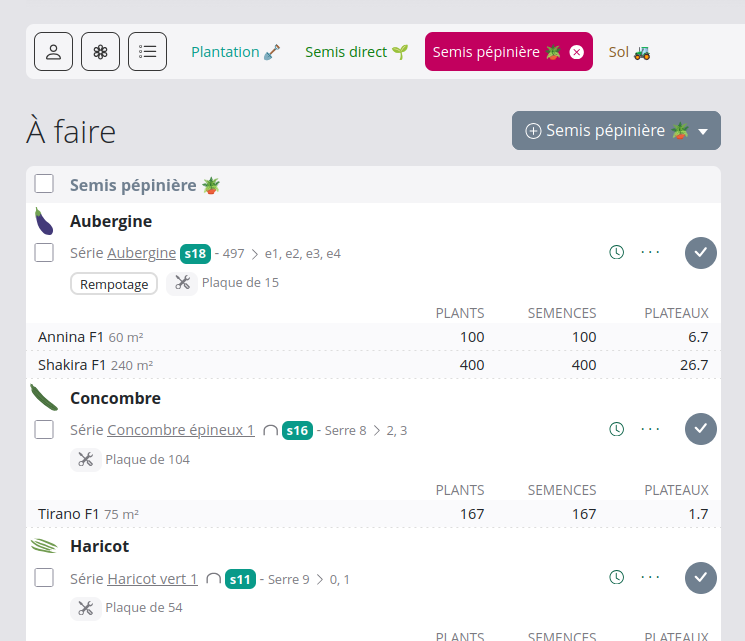Viewport: 745px width, 641px height.
Task: Open the Haricot vert 1 series link
Action: (x=152, y=579)
